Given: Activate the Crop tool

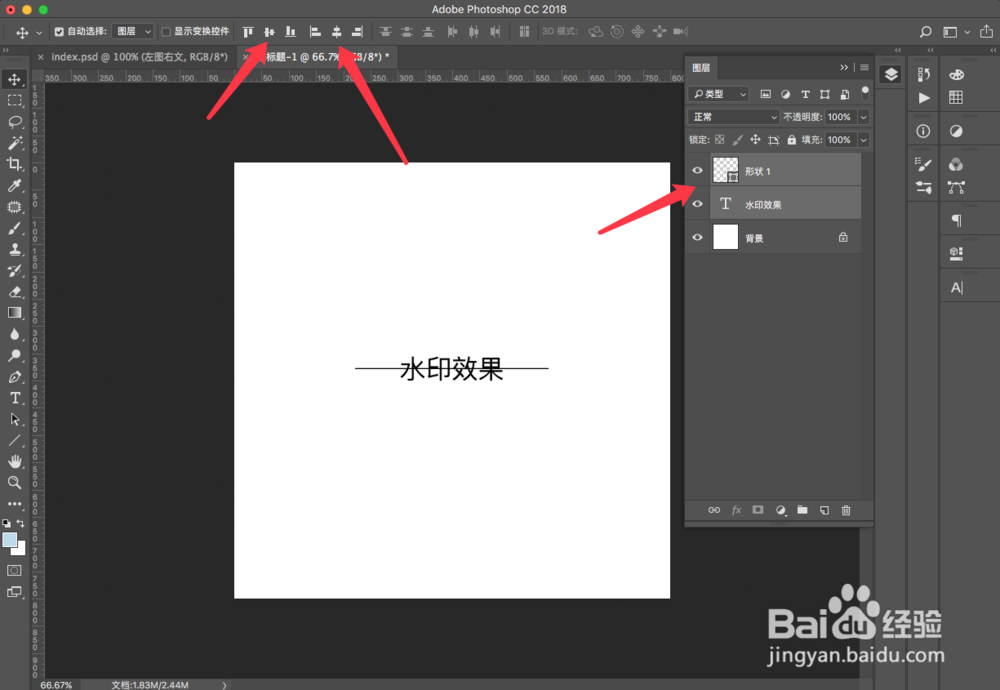Looking at the screenshot, I should coord(14,164).
